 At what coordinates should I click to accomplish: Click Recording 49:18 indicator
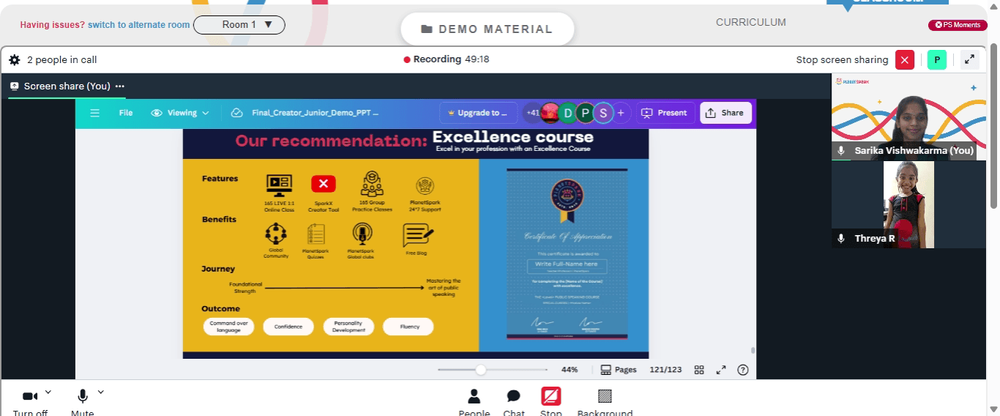tap(446, 59)
